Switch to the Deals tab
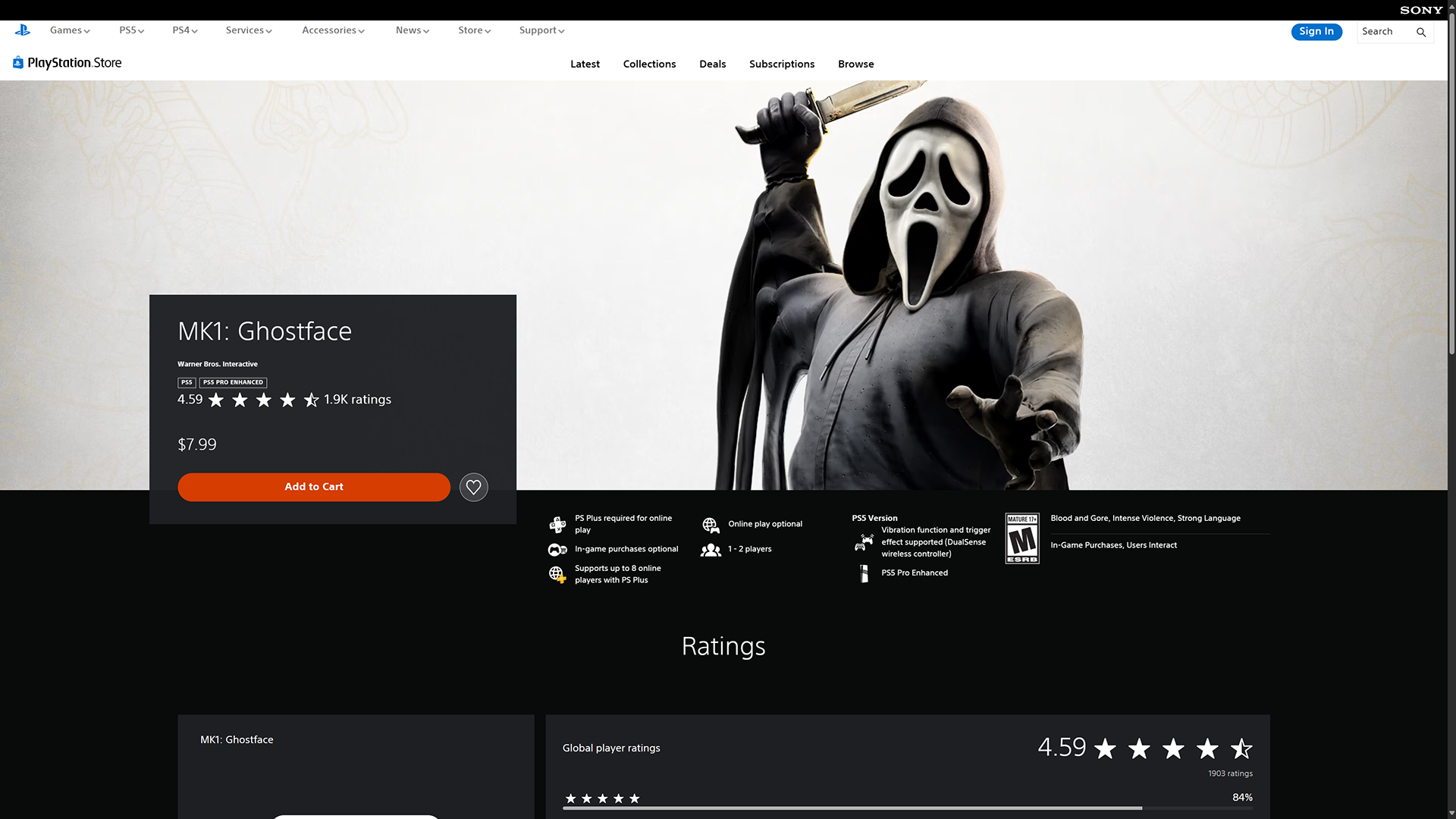The height and width of the screenshot is (819, 1456). (712, 64)
